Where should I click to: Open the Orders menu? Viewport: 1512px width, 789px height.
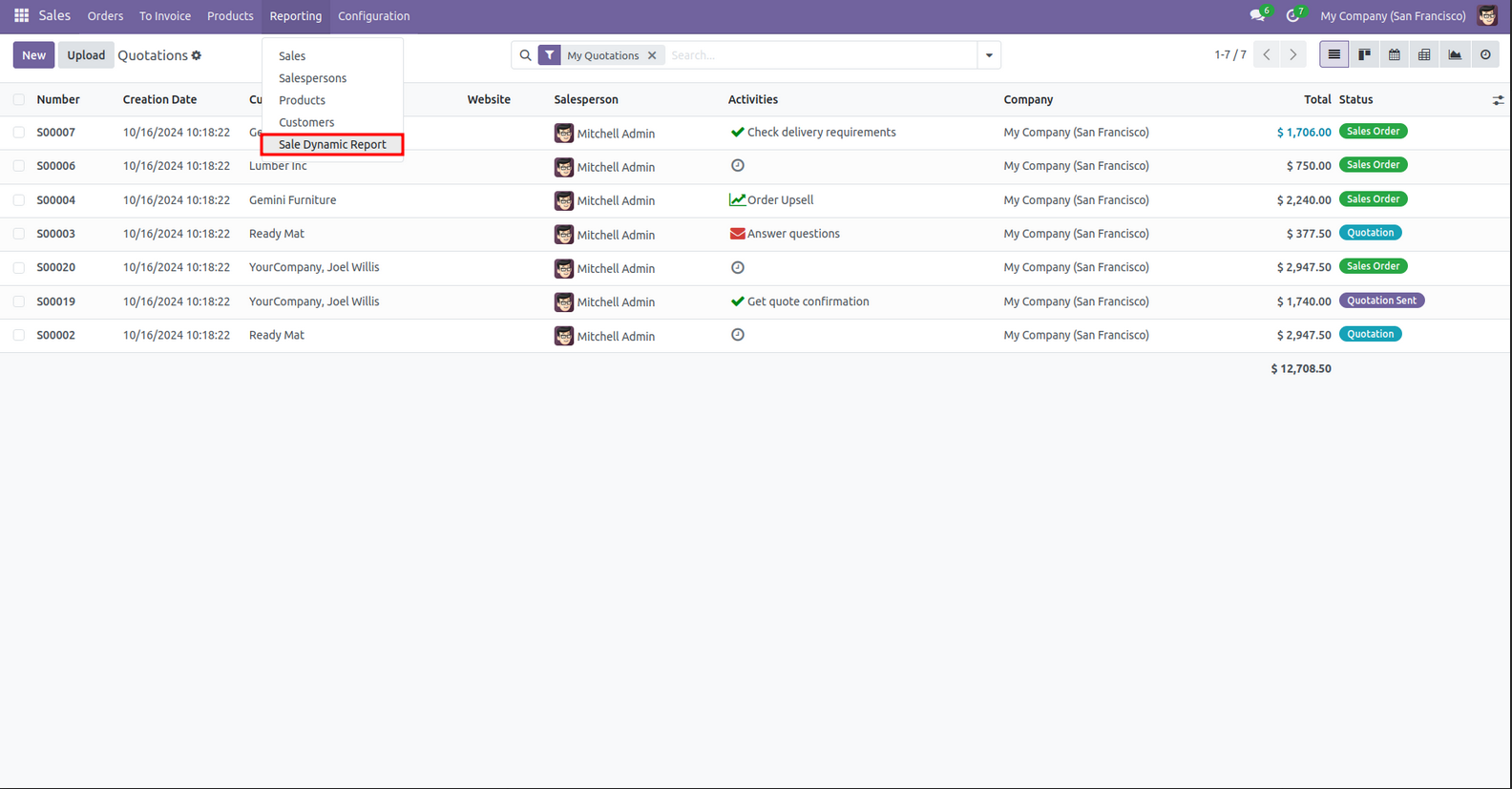(105, 16)
